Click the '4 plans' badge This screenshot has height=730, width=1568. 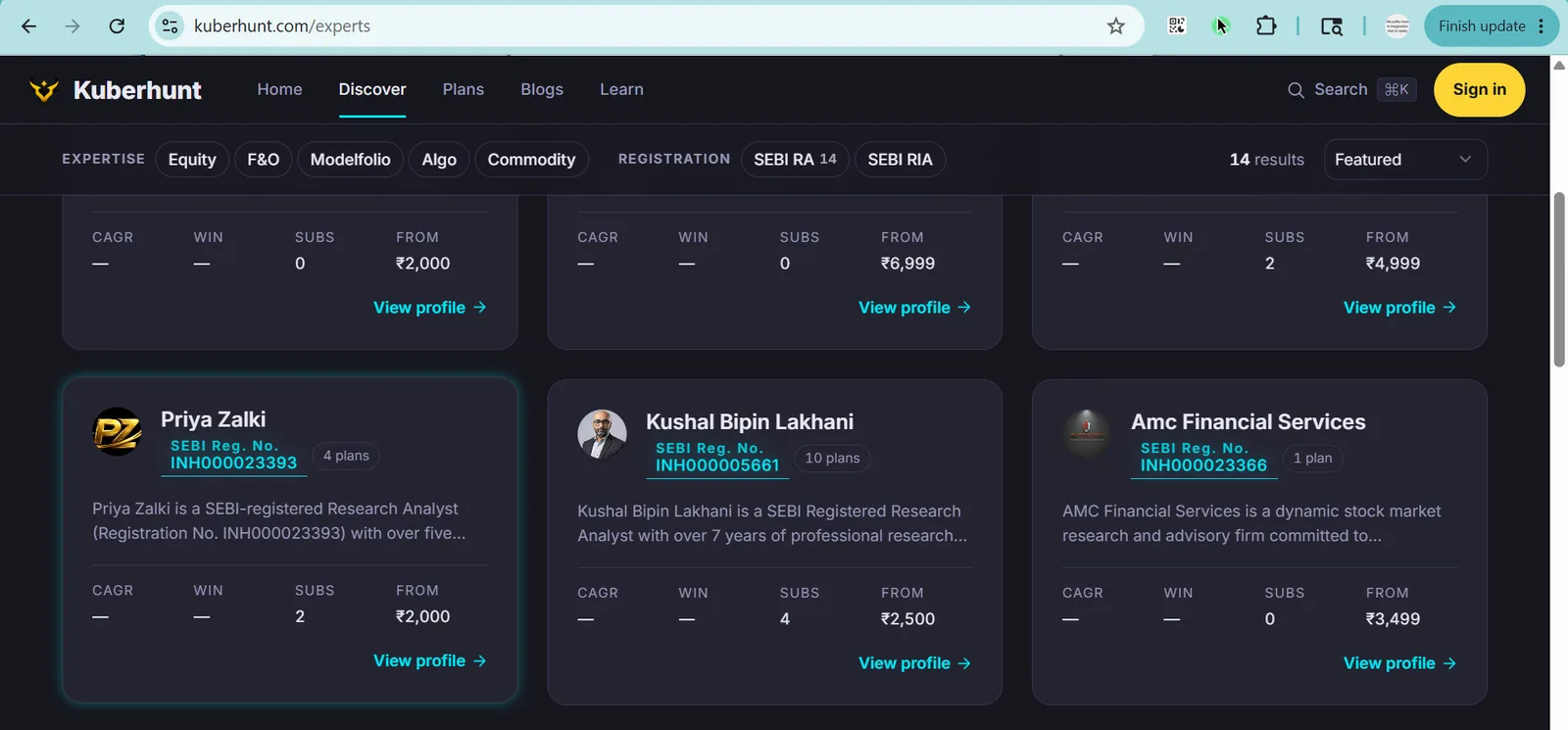click(x=346, y=456)
